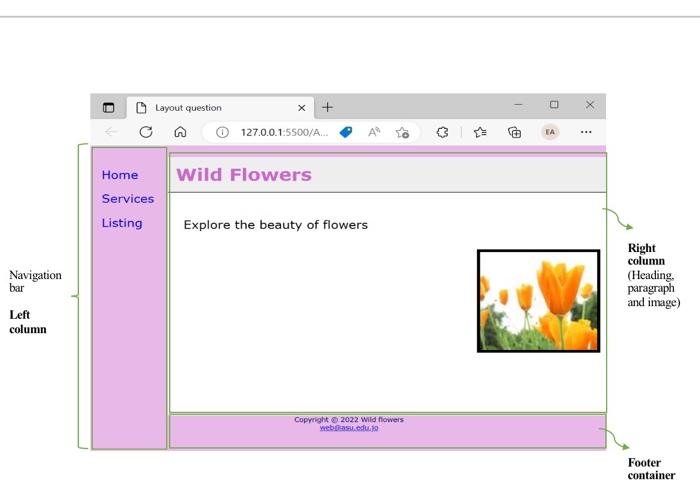Image resolution: width=700 pixels, height=489 pixels.
Task: Go back to the previous page
Action: (111, 132)
